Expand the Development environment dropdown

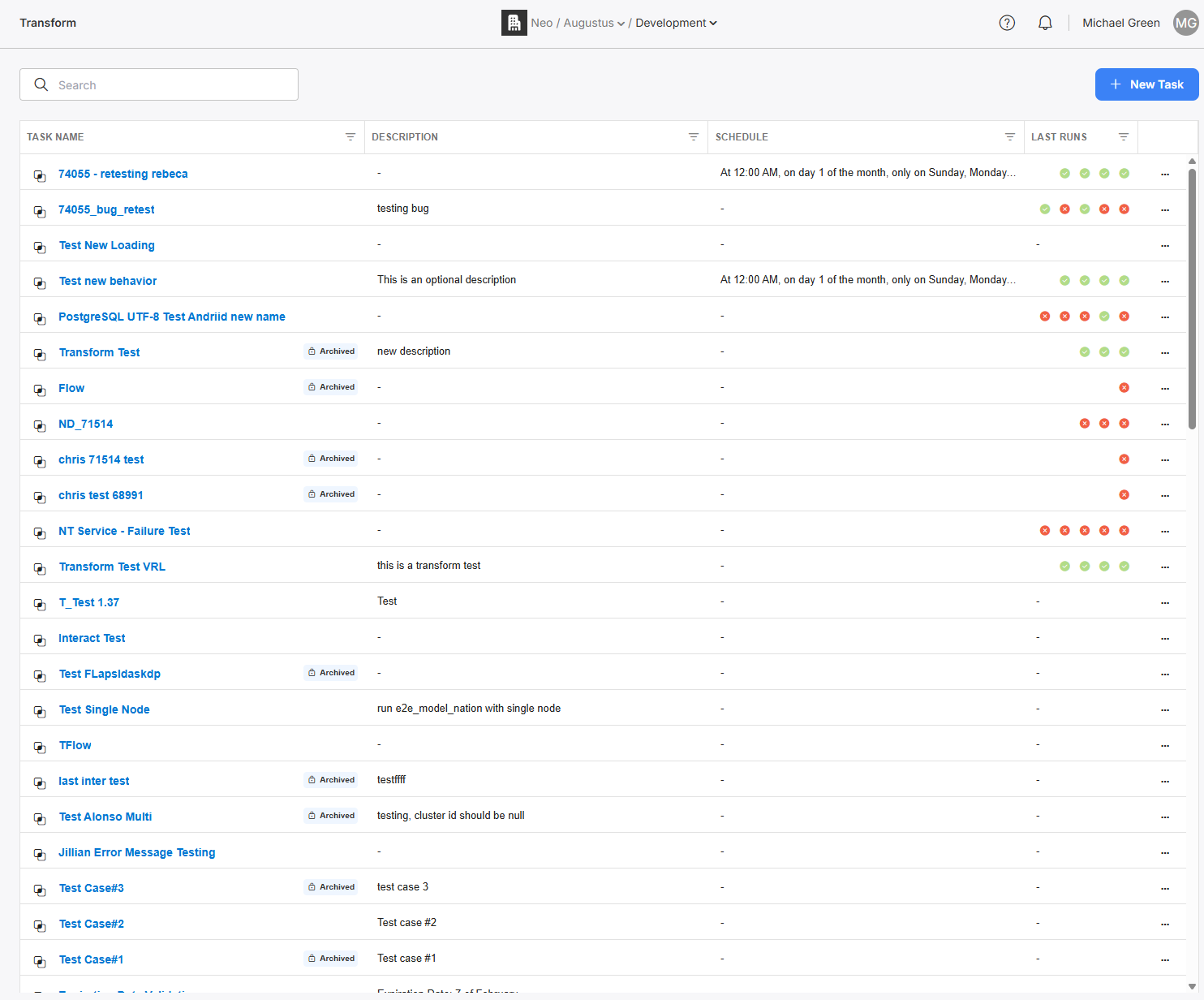[x=676, y=23]
